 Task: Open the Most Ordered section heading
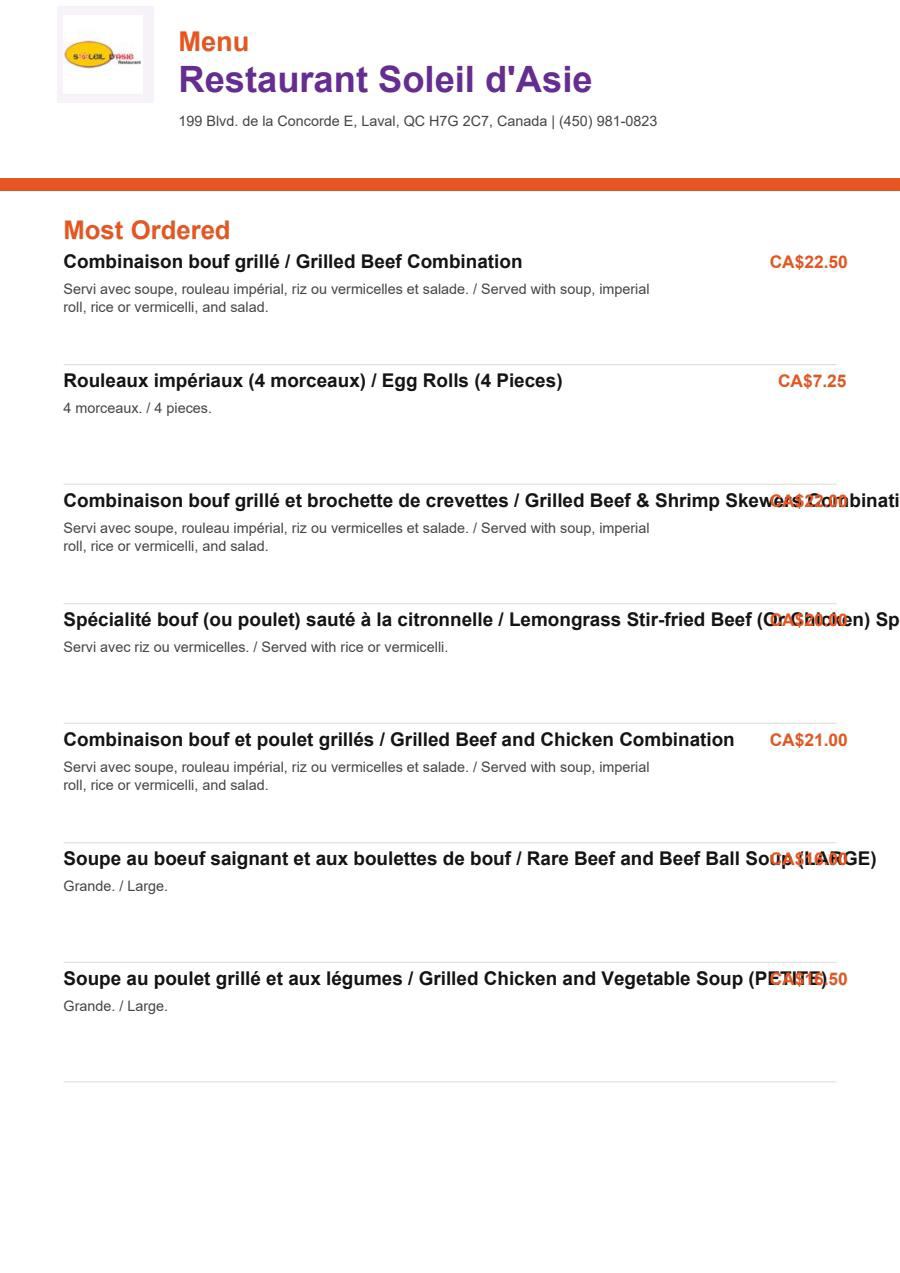(x=147, y=231)
